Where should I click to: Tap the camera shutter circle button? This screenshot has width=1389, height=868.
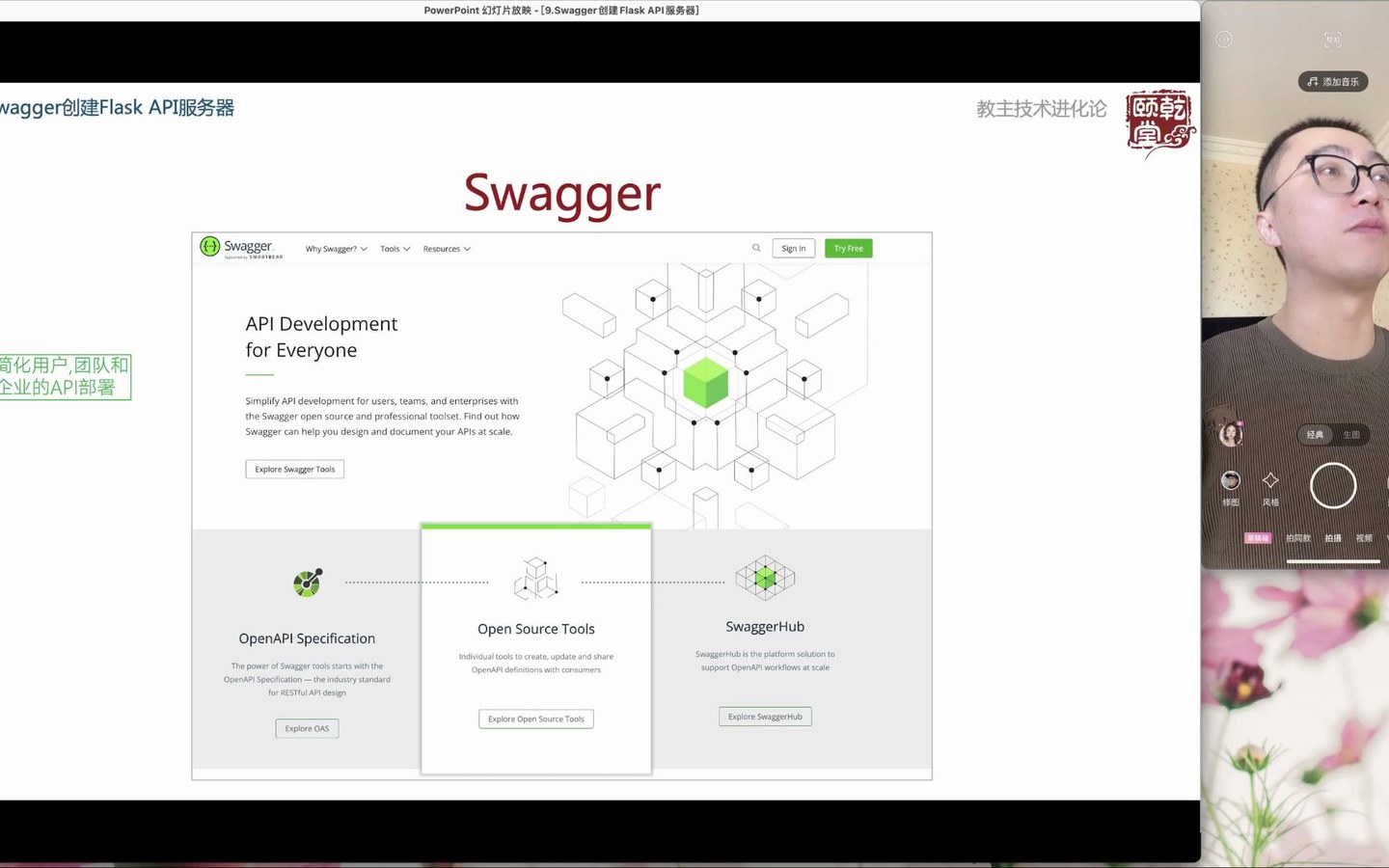click(1333, 485)
